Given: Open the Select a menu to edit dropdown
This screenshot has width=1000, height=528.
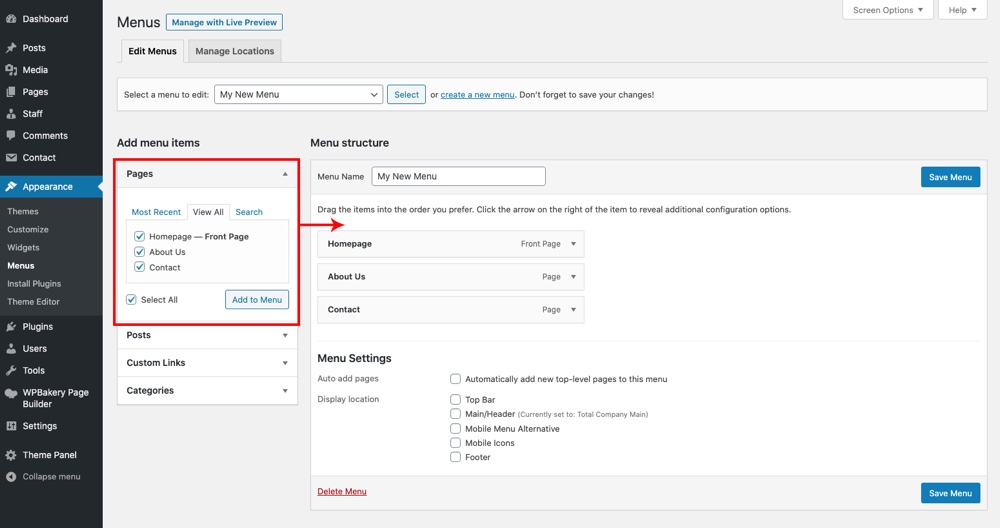Looking at the screenshot, I should [x=298, y=94].
